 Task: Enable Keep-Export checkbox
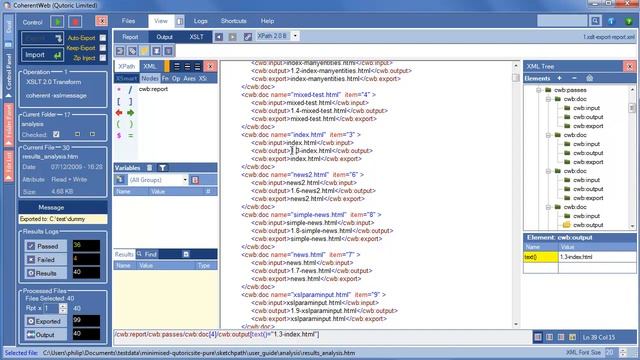pos(103,48)
